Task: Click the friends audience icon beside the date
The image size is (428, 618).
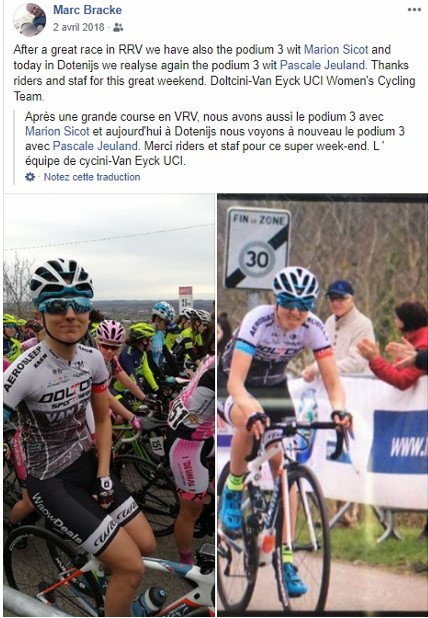Action: point(118,27)
